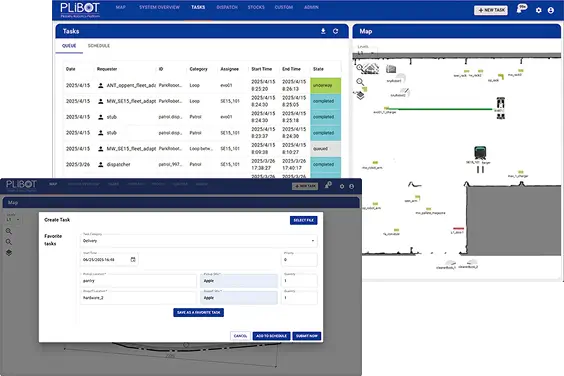
Task: Select the tinyRobot1 marker on the map
Action: tap(400, 77)
